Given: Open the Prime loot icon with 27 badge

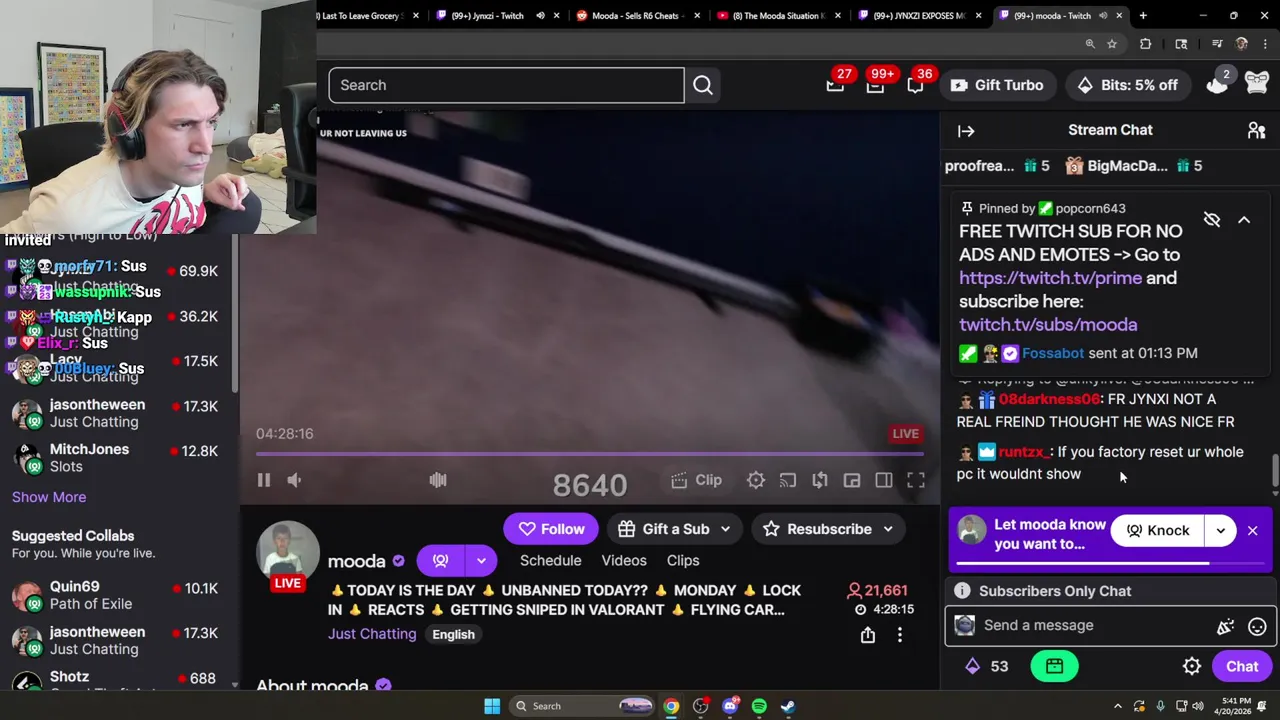Looking at the screenshot, I should [x=835, y=85].
